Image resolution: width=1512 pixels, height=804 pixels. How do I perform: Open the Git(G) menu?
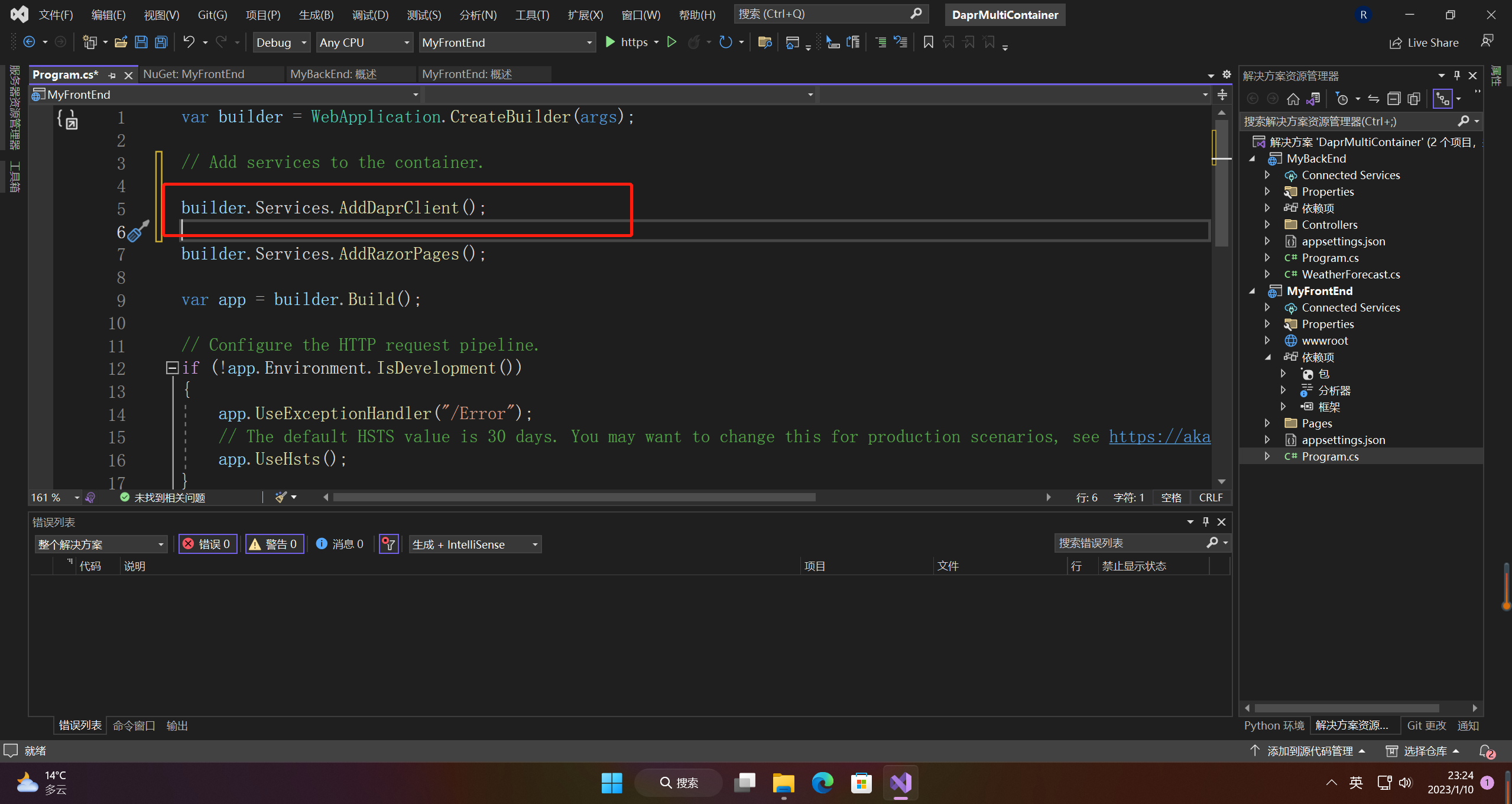click(x=212, y=15)
